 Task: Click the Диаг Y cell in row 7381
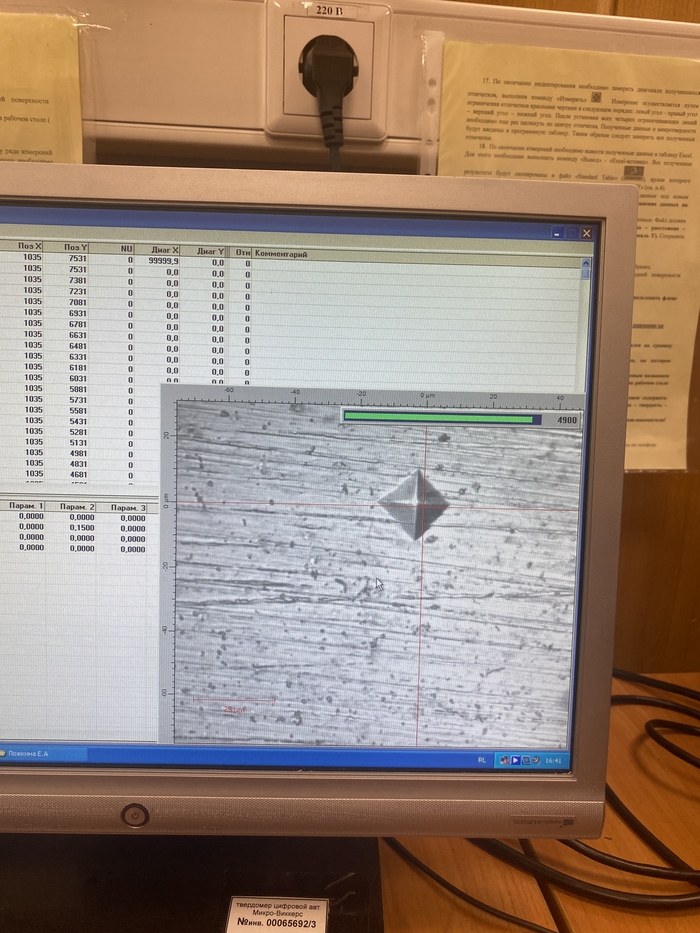[202, 284]
